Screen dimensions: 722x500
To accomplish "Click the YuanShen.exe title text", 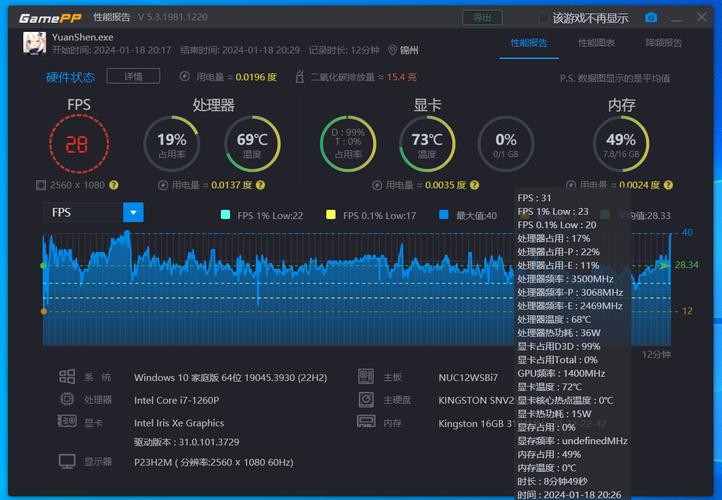I will pos(82,37).
